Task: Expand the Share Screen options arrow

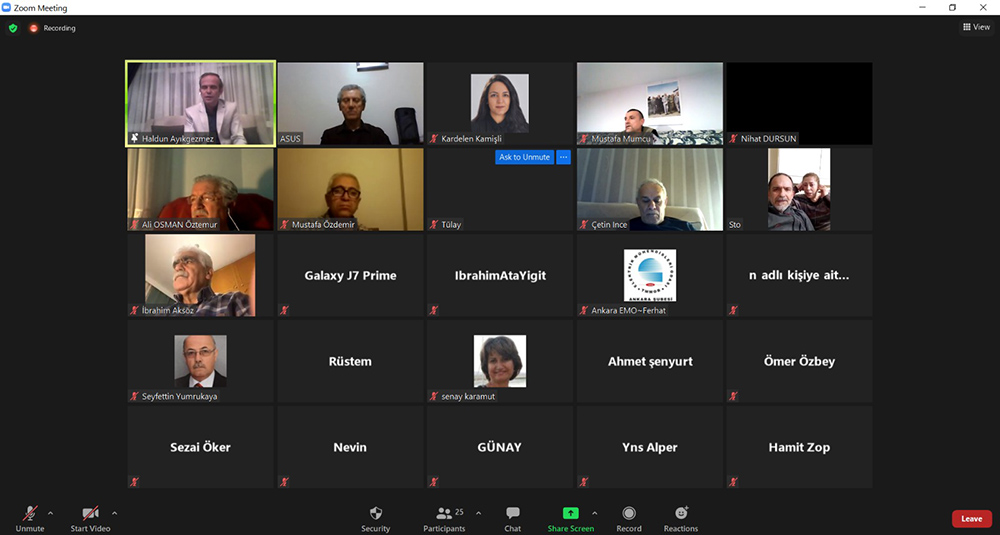Action: (594, 513)
